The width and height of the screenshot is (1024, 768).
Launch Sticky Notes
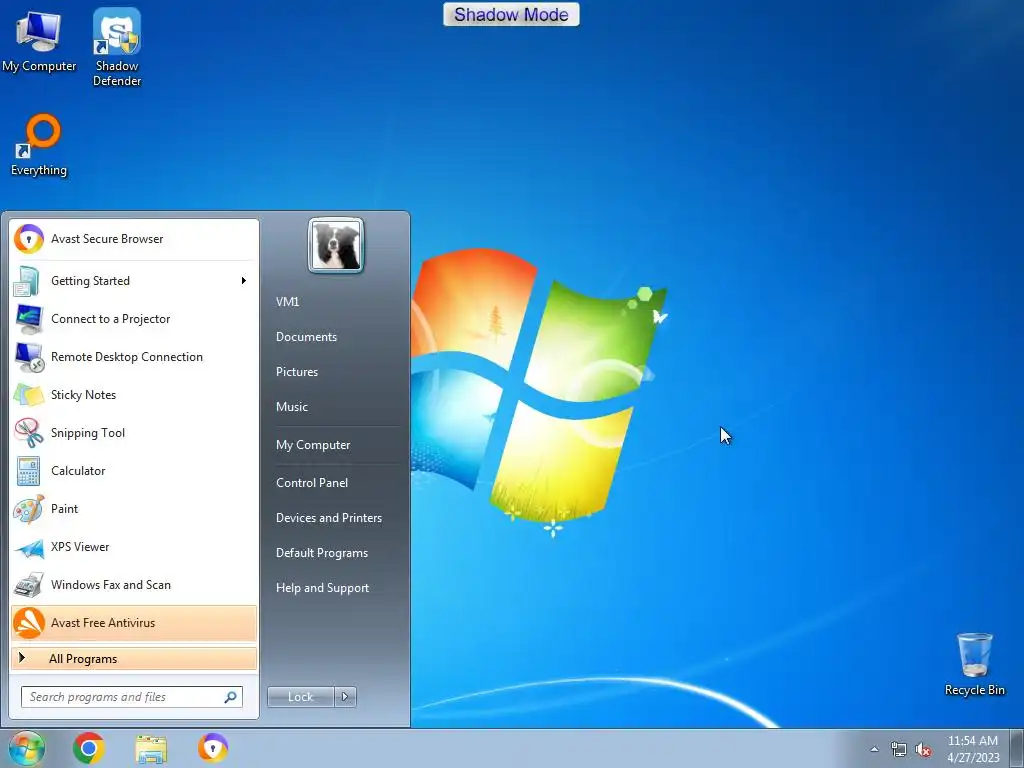click(x=134, y=394)
